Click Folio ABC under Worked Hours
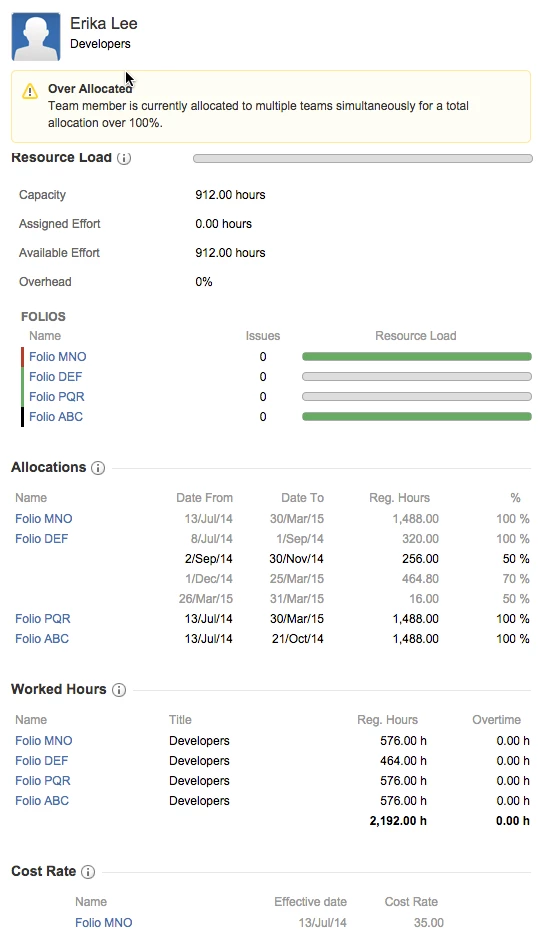Viewport: 547px width, 933px height. tap(42, 801)
